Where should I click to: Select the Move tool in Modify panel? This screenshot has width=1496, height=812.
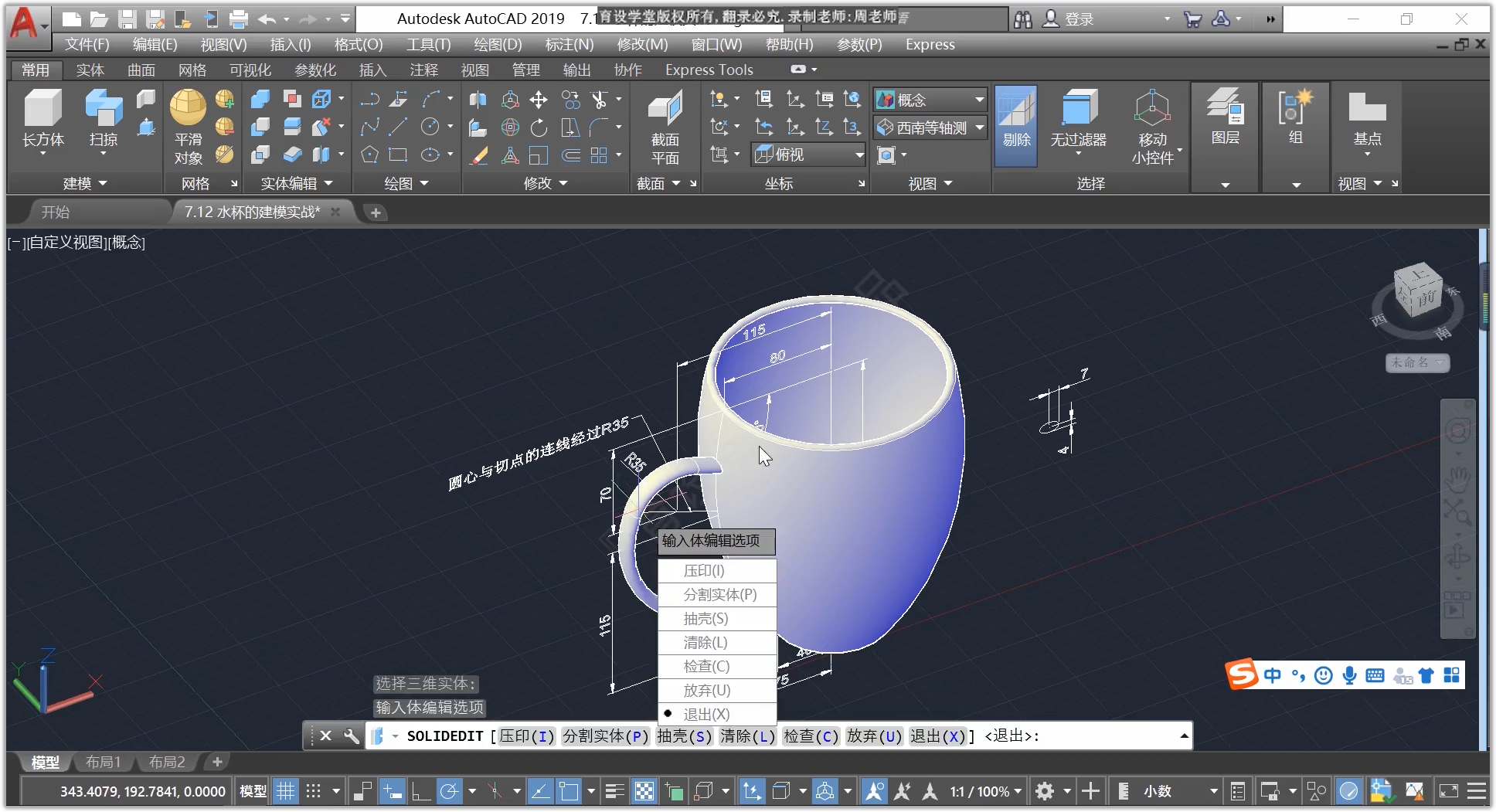coord(539,100)
